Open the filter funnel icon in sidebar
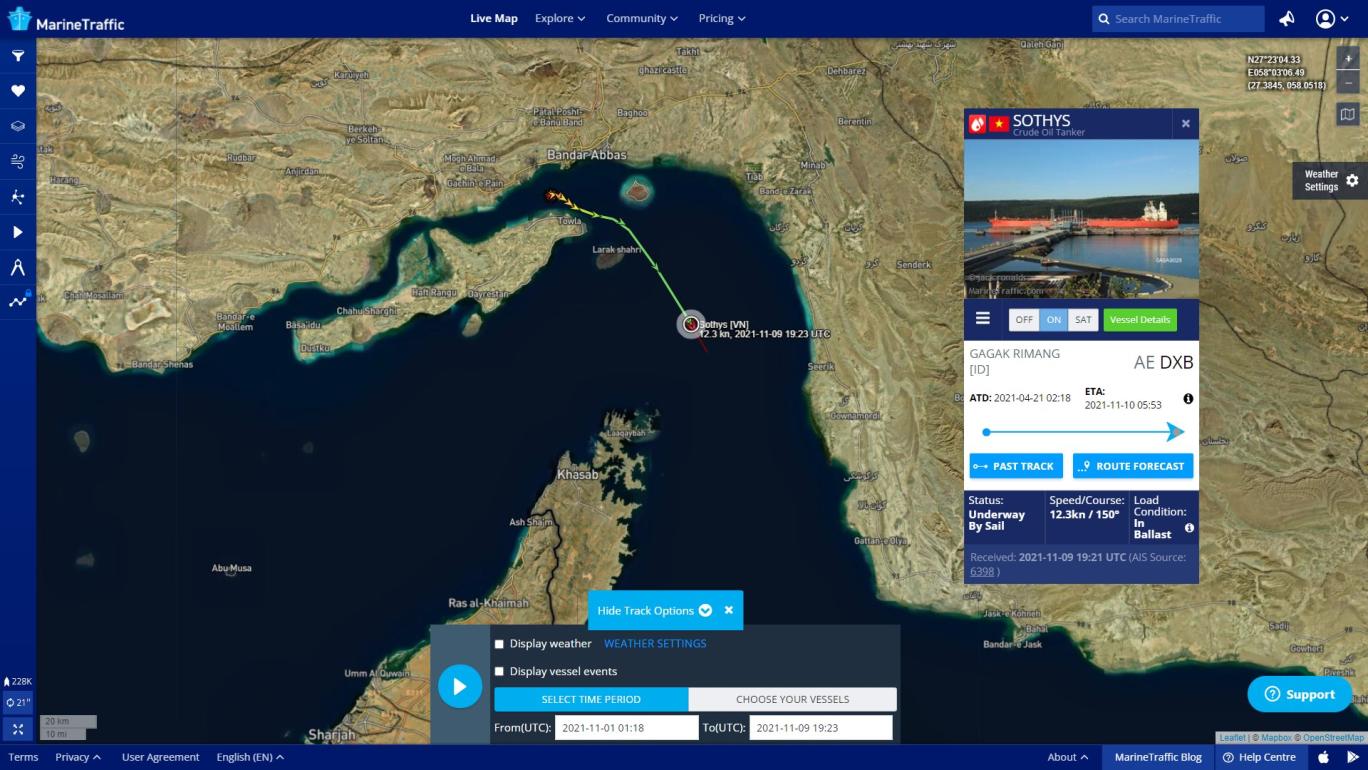Viewport: 1368px width, 770px height. (18, 56)
